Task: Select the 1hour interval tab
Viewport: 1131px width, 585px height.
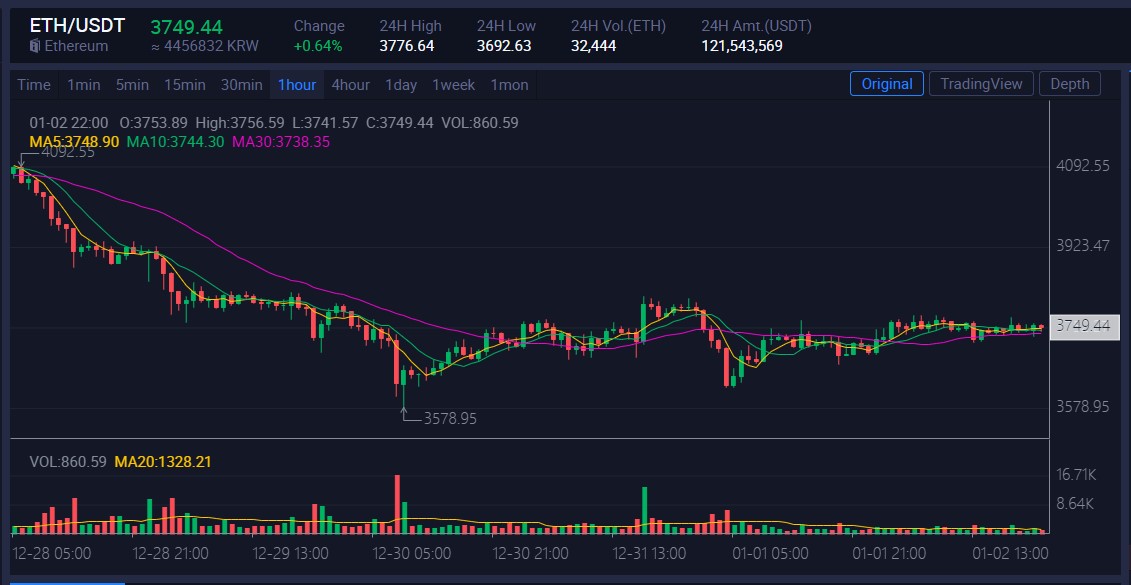Action: pyautogui.click(x=297, y=85)
